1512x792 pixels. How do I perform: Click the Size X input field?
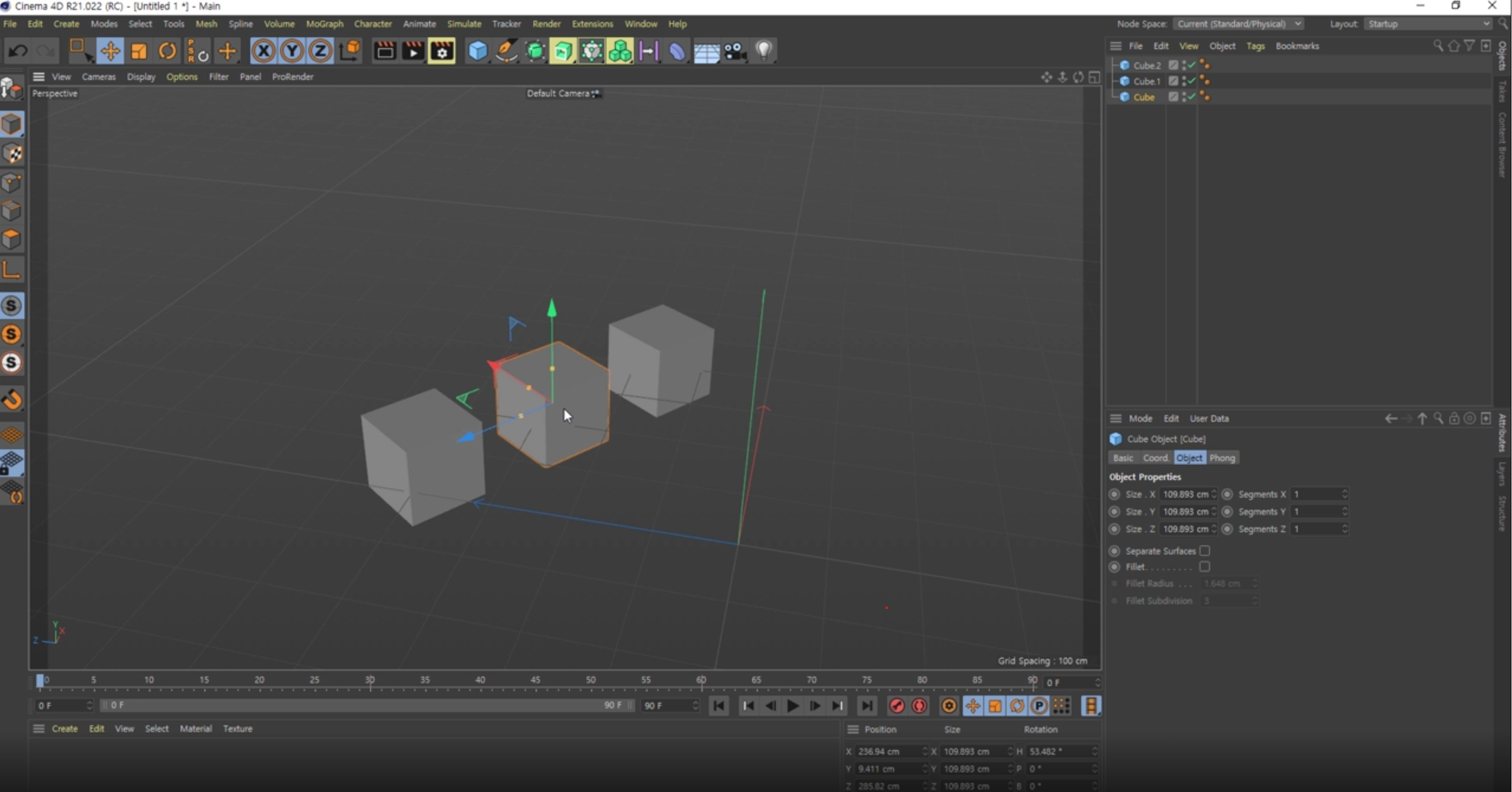click(x=1185, y=494)
